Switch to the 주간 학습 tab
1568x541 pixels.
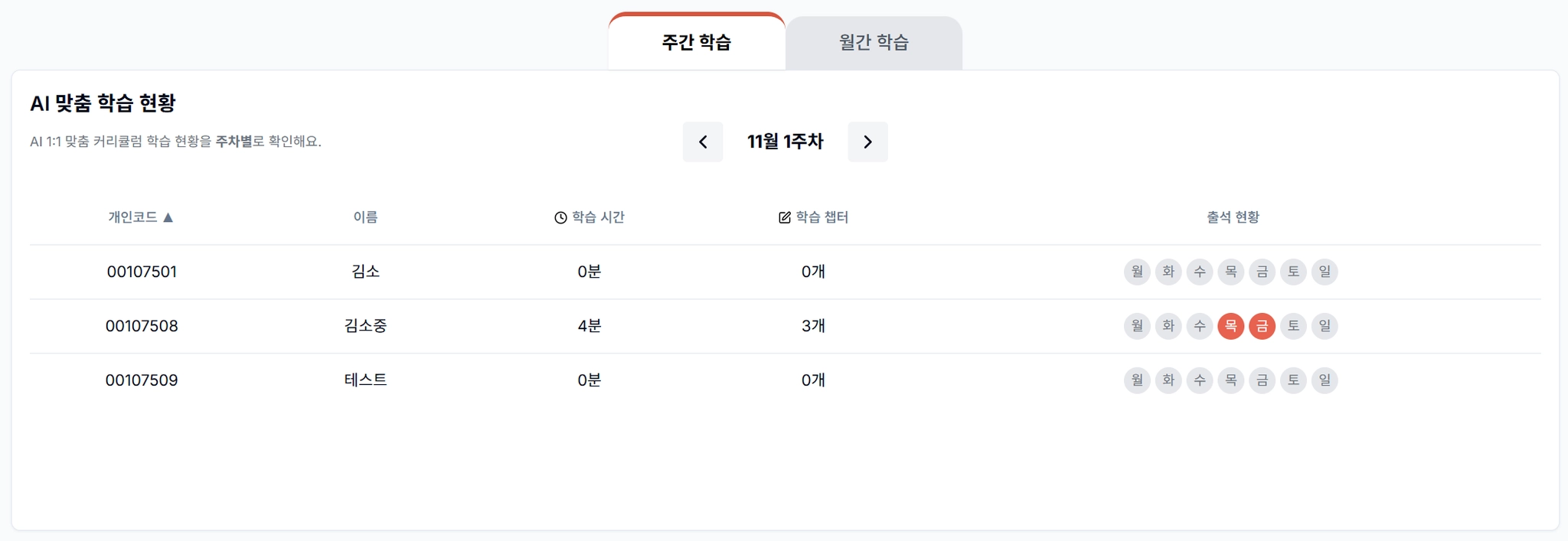pos(697,42)
